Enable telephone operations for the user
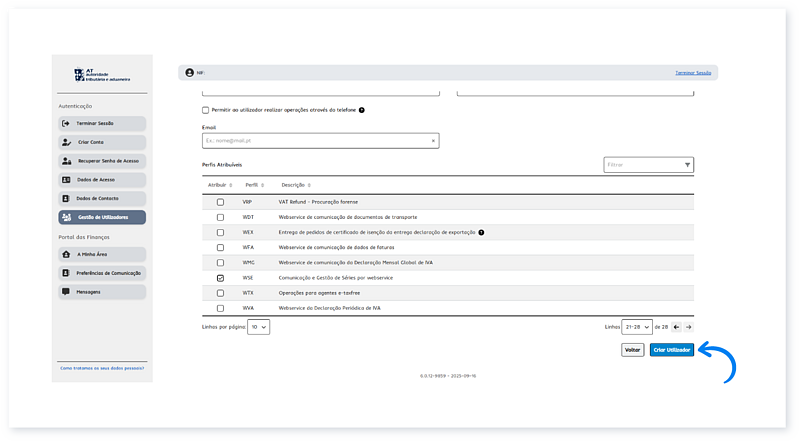Image resolution: width=800 pixels, height=442 pixels. (206, 110)
